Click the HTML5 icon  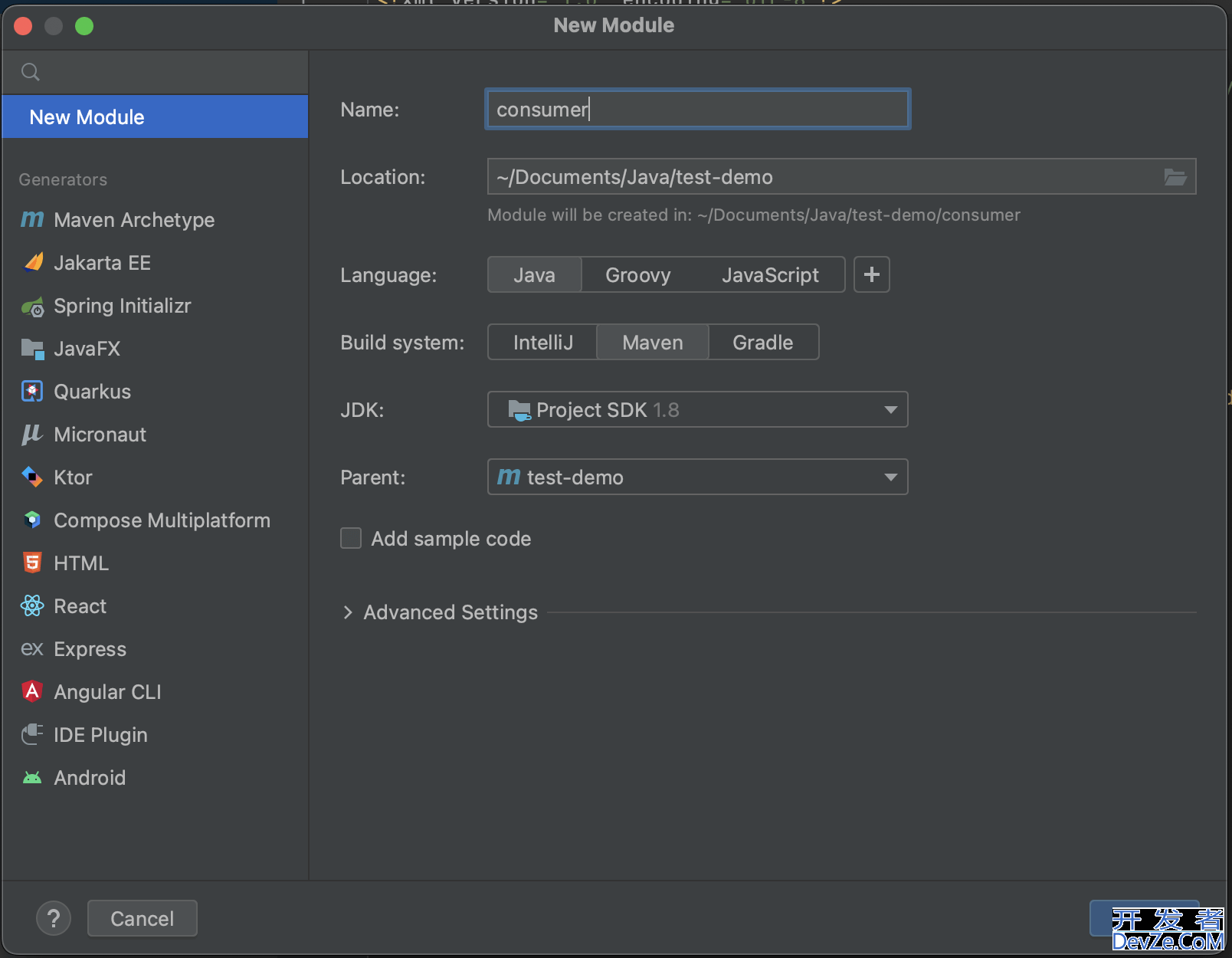pos(32,563)
